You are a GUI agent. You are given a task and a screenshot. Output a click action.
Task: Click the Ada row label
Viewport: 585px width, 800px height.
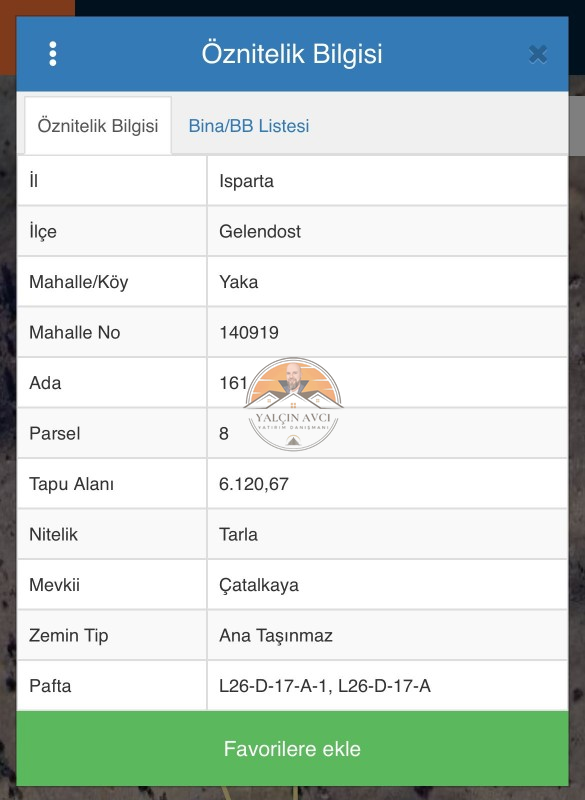[45, 383]
